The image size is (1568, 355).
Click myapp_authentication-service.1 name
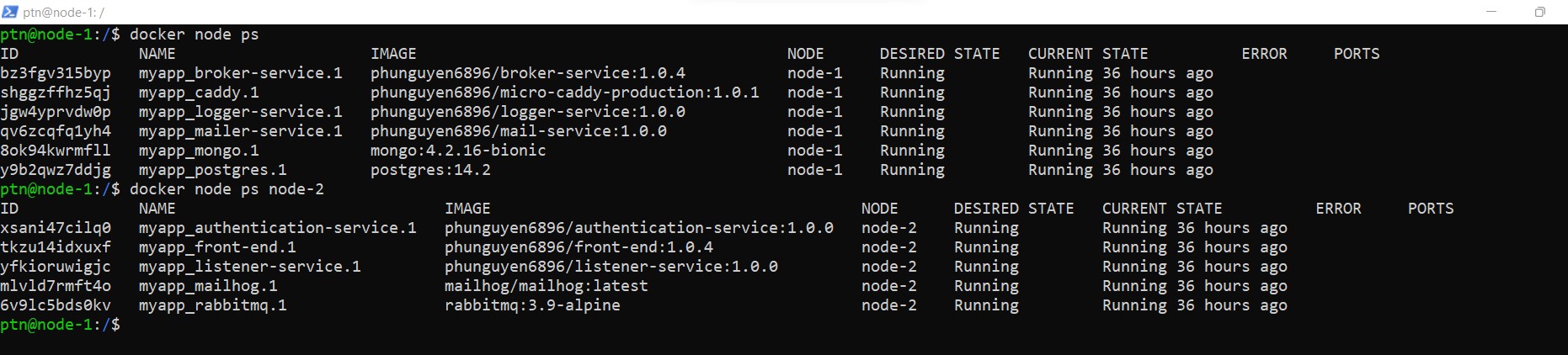(x=278, y=228)
